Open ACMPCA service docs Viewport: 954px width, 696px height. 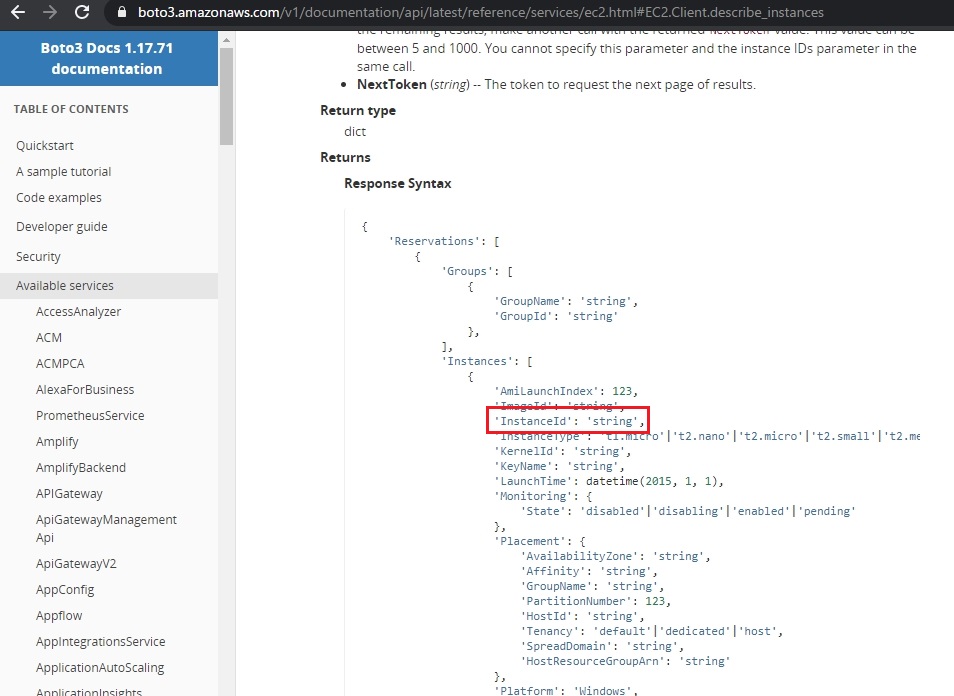point(60,364)
